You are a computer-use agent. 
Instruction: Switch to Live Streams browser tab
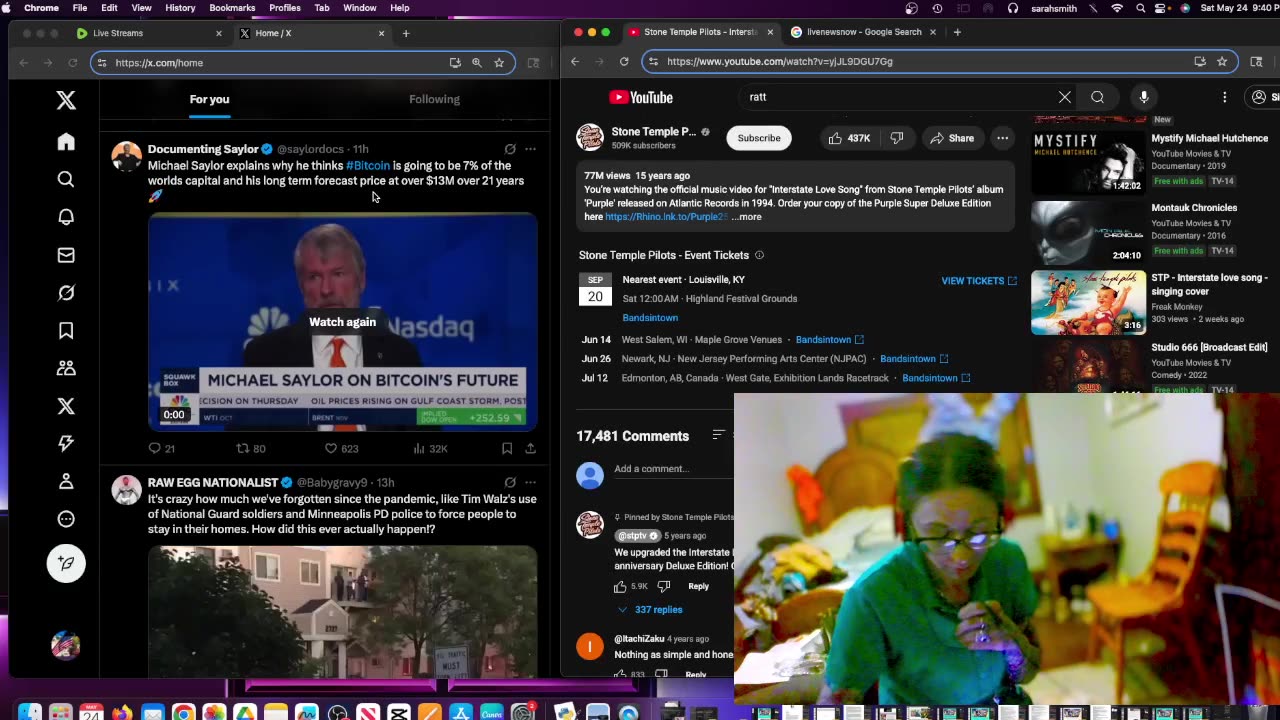(x=150, y=33)
